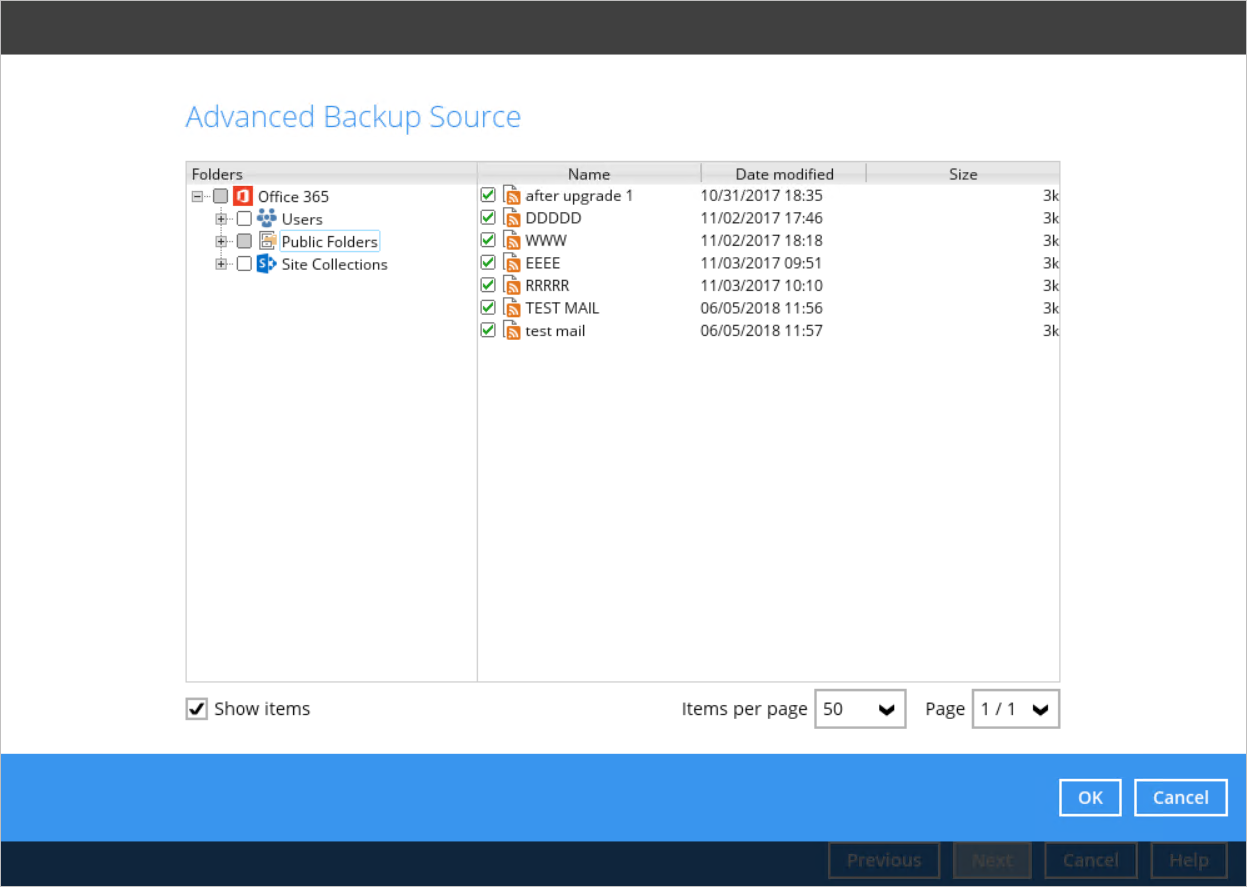Sort by the Date modified column header
The height and width of the screenshot is (887, 1247).
point(784,174)
